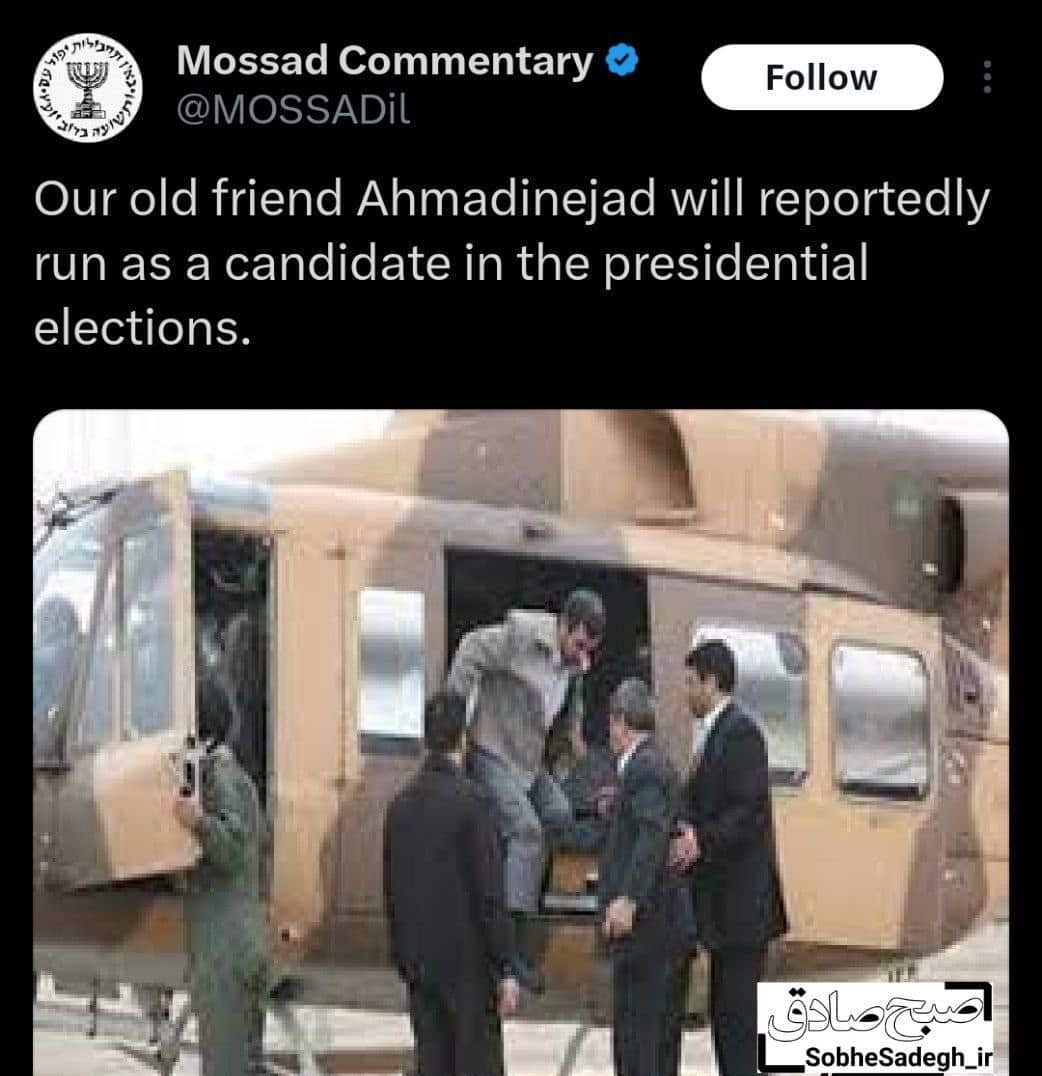Visit the @MOSSADil handle link
The width and height of the screenshot is (1042, 1076).
click(x=293, y=110)
